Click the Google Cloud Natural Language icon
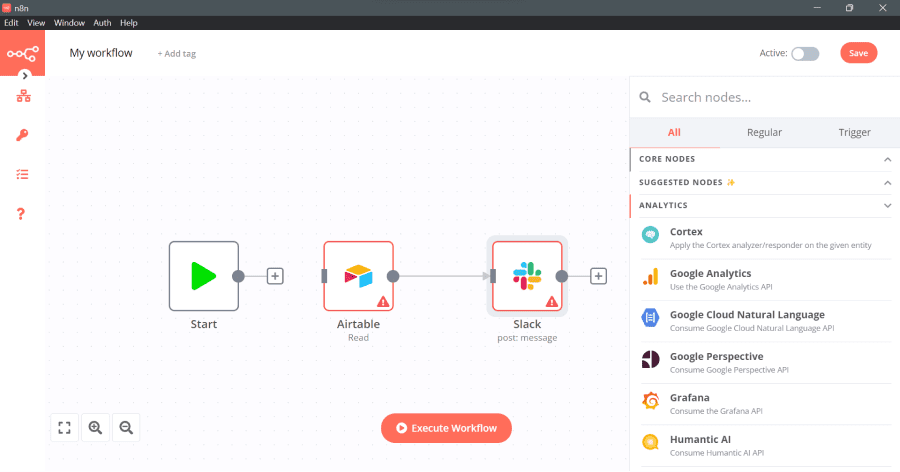 [x=650, y=318]
